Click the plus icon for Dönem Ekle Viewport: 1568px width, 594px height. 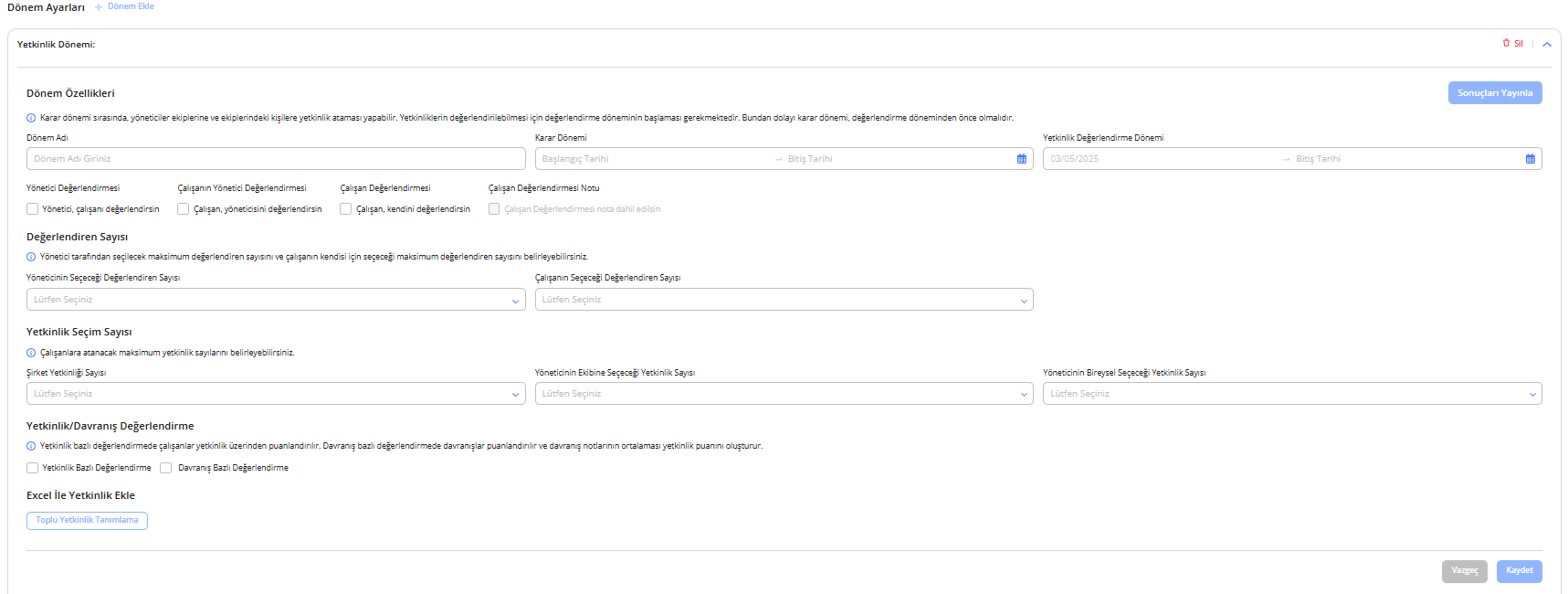click(x=99, y=7)
